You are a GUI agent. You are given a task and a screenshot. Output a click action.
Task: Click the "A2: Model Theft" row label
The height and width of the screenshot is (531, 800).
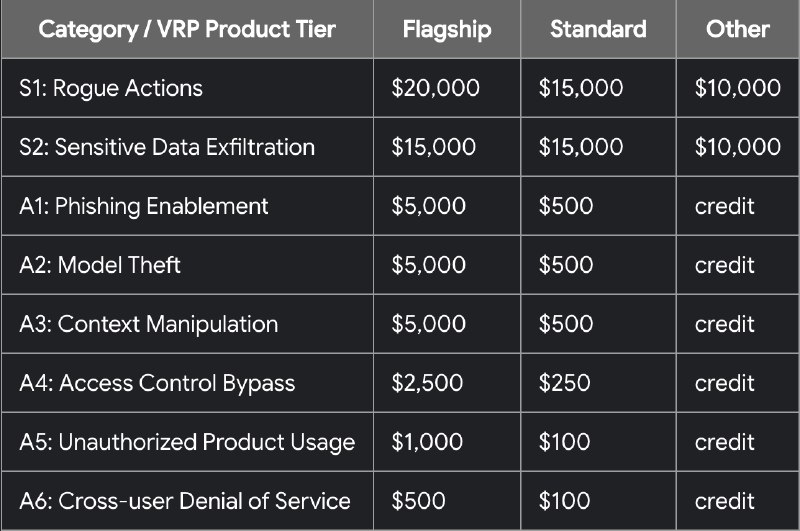tap(100, 265)
